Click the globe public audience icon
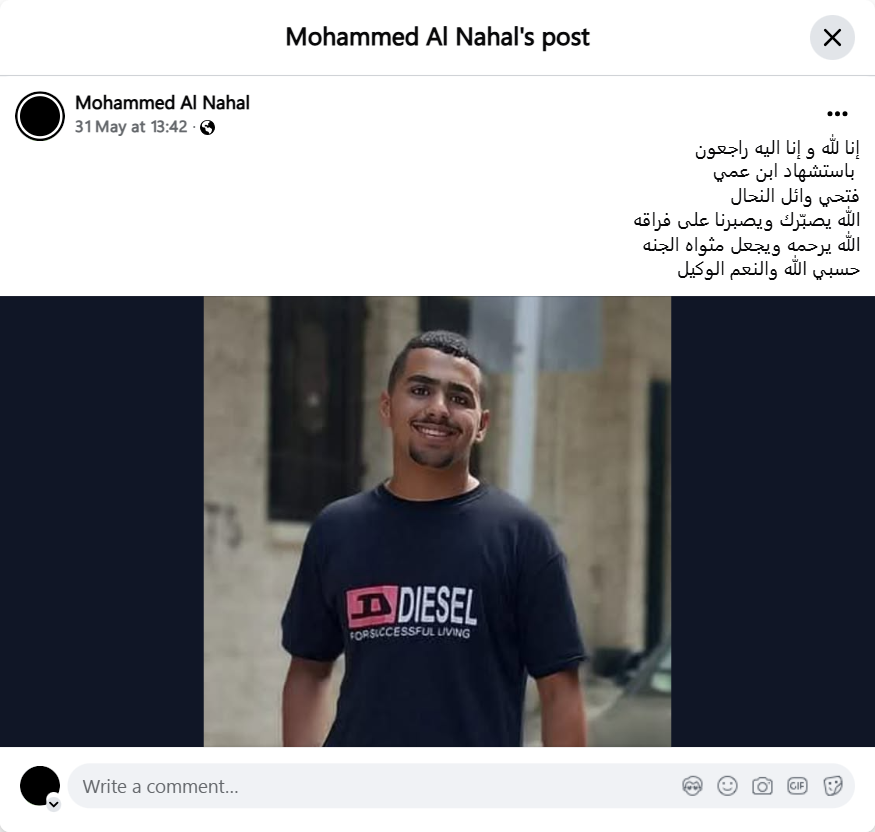This screenshot has height=832, width=875. [x=208, y=128]
